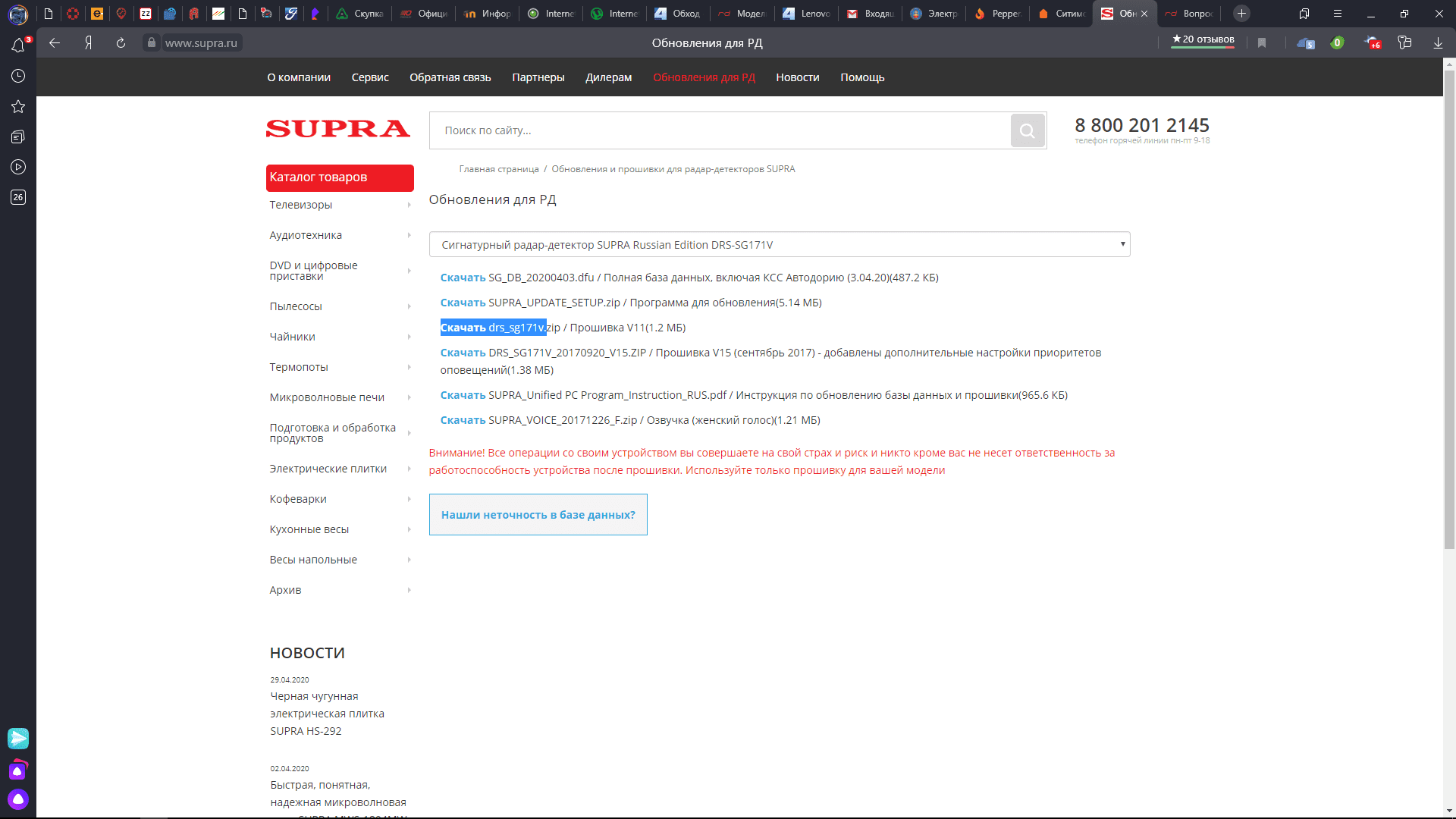Download SG_DB_20200403.dfu database file
The height and width of the screenshot is (819, 1456).
pos(463,278)
